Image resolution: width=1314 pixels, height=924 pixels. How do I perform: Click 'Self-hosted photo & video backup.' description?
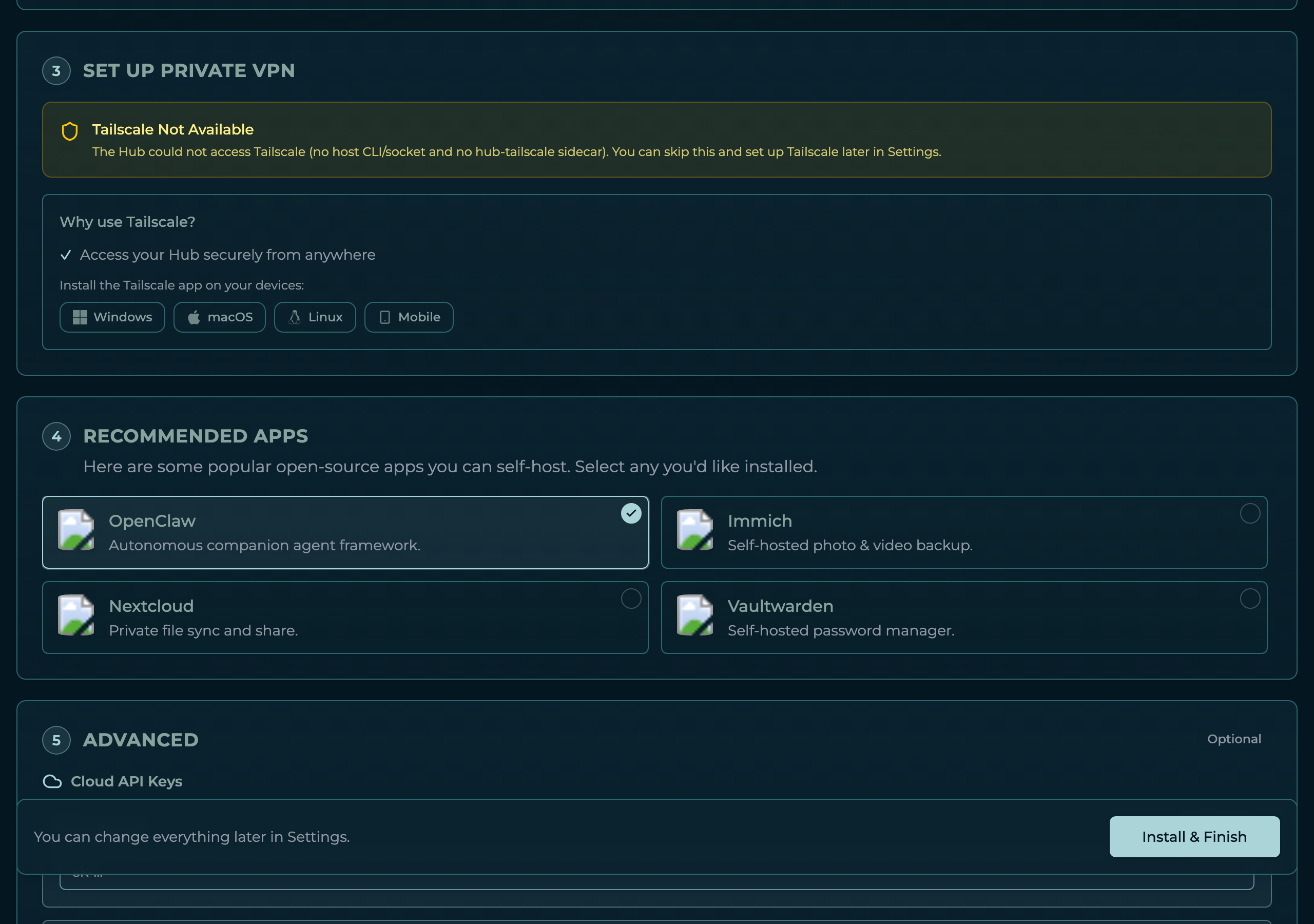coord(850,545)
